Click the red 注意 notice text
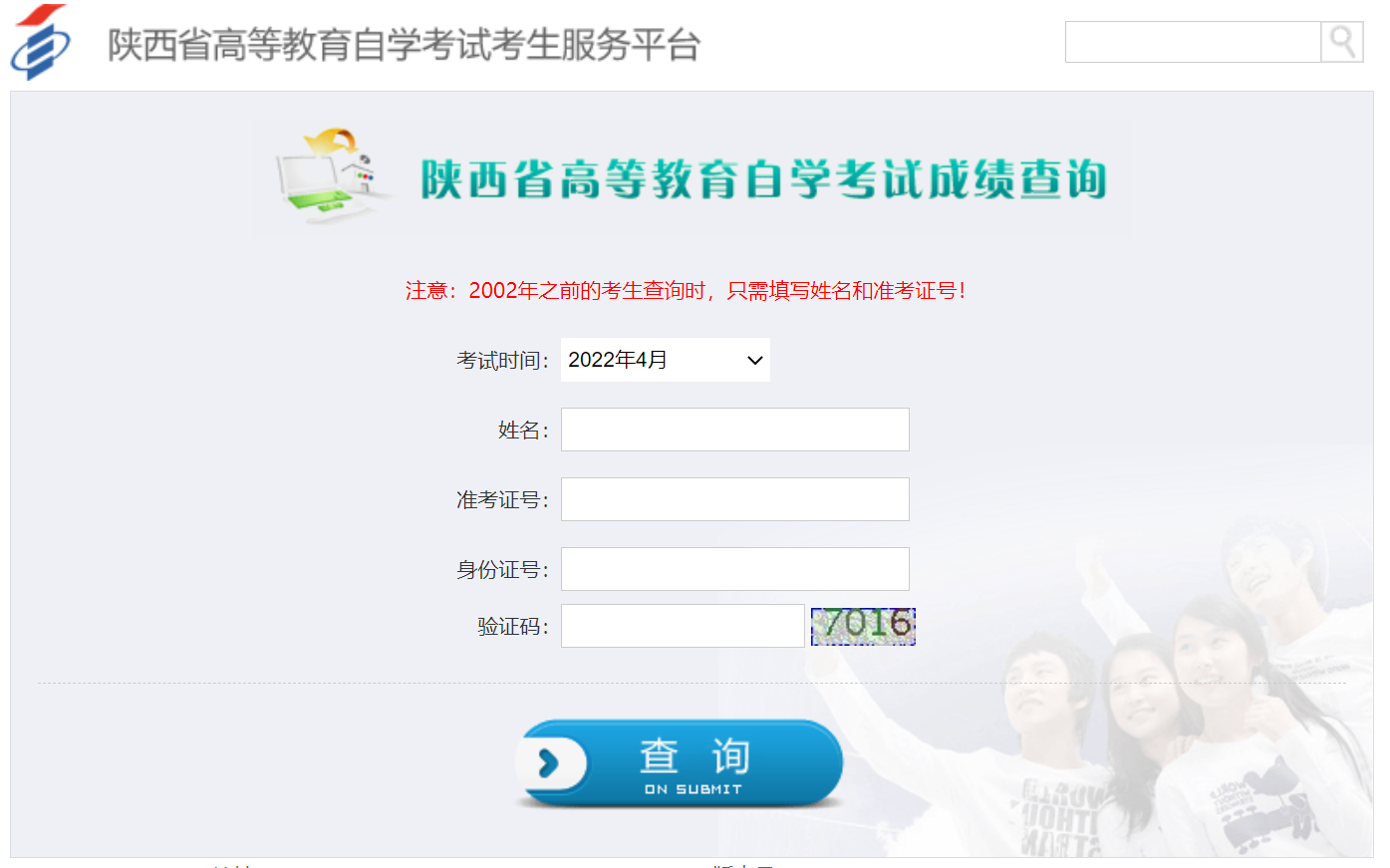Screen dimensions: 1390x868 tap(686, 290)
